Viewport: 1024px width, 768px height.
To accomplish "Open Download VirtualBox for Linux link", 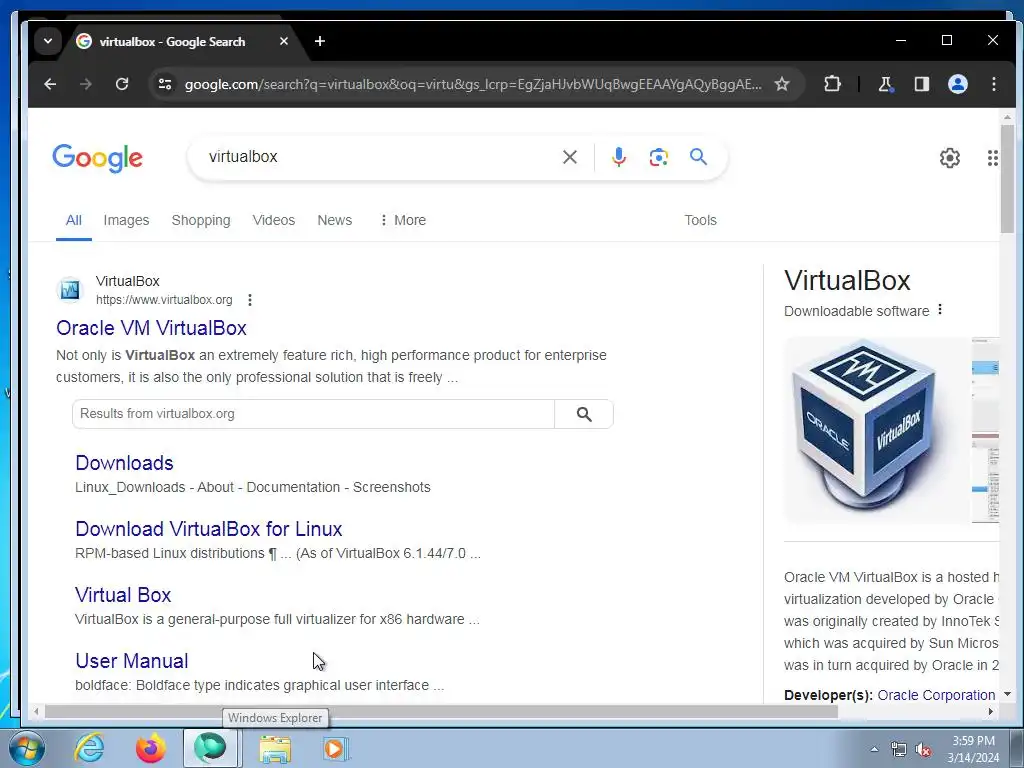I will pos(208,529).
